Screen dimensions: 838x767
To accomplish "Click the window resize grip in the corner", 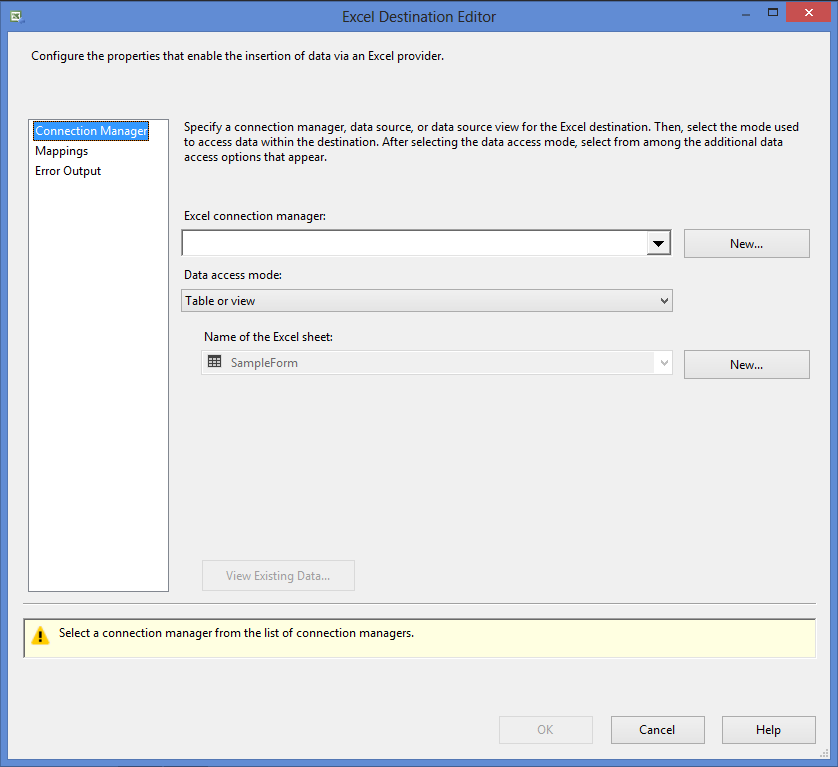I will pyautogui.click(x=824, y=753).
